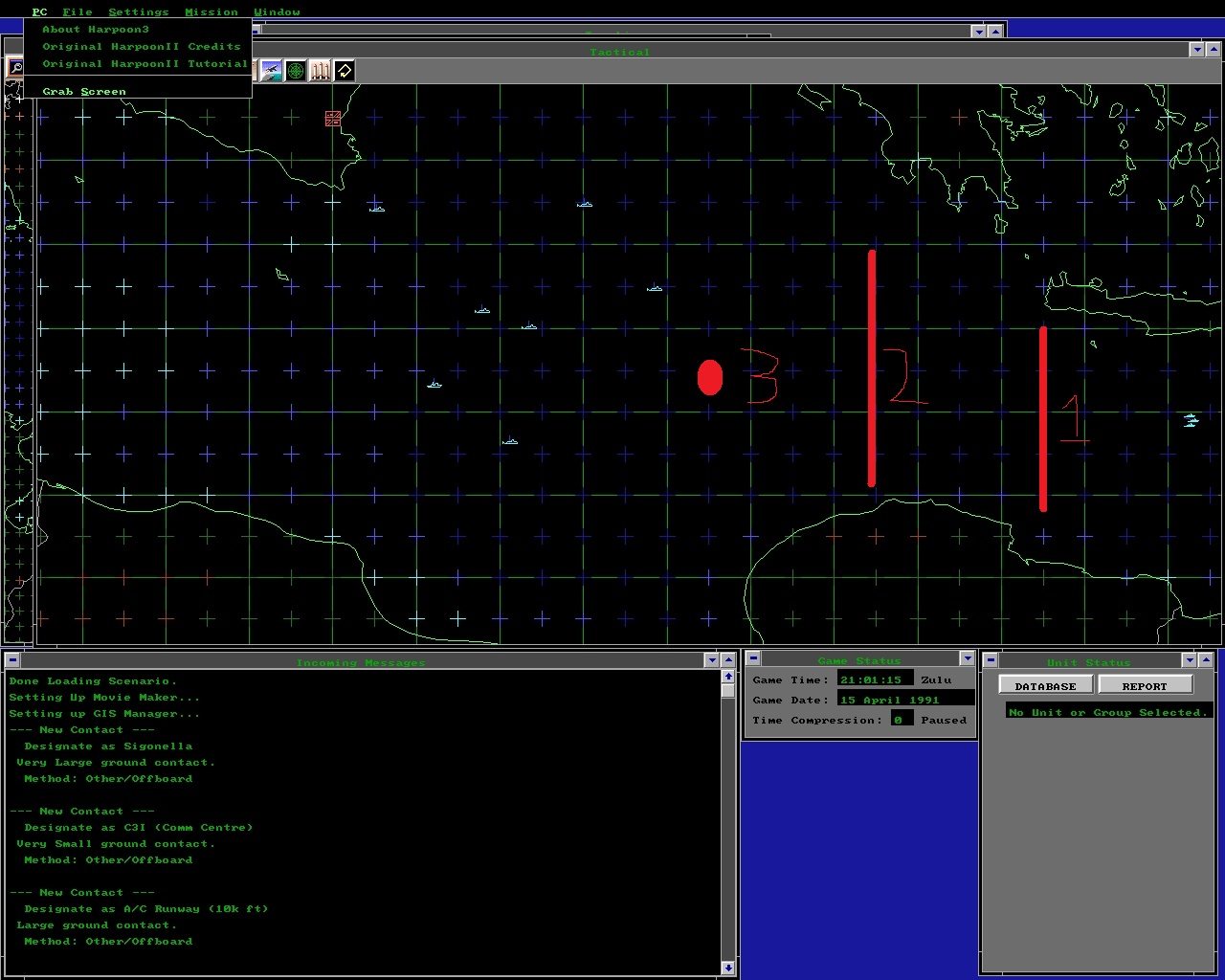Click the Unit Status title bar
Screen dimensions: 1225x980
[x=1088, y=661]
